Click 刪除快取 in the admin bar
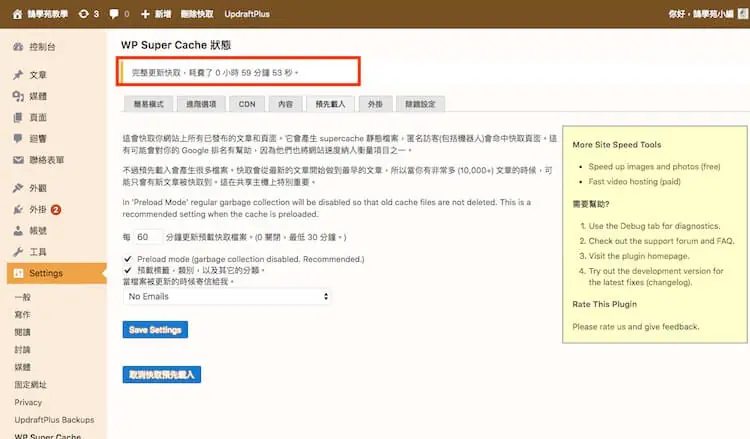750x439 pixels. click(197, 14)
